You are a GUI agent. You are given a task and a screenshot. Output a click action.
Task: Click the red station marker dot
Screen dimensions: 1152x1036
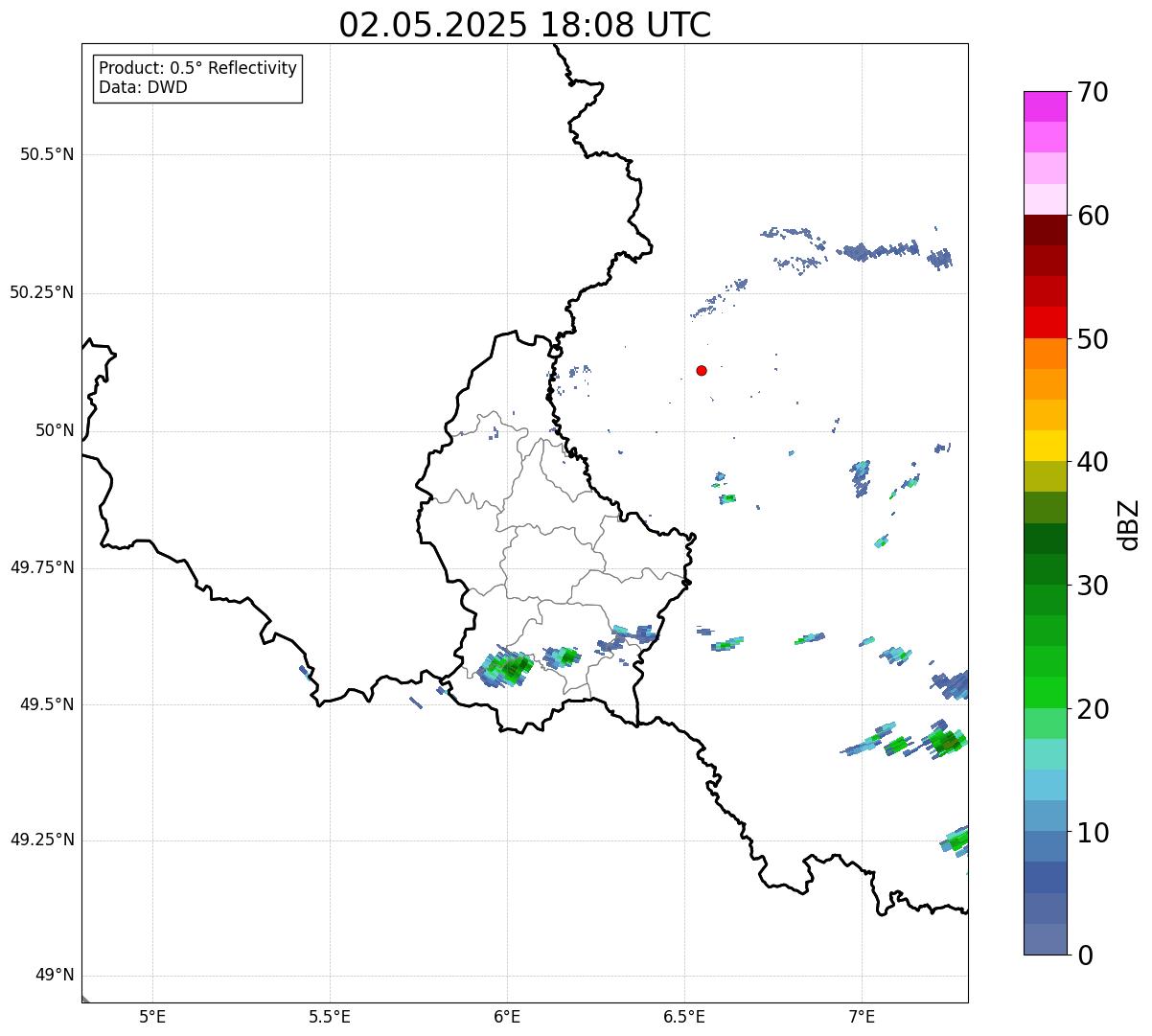tap(702, 370)
